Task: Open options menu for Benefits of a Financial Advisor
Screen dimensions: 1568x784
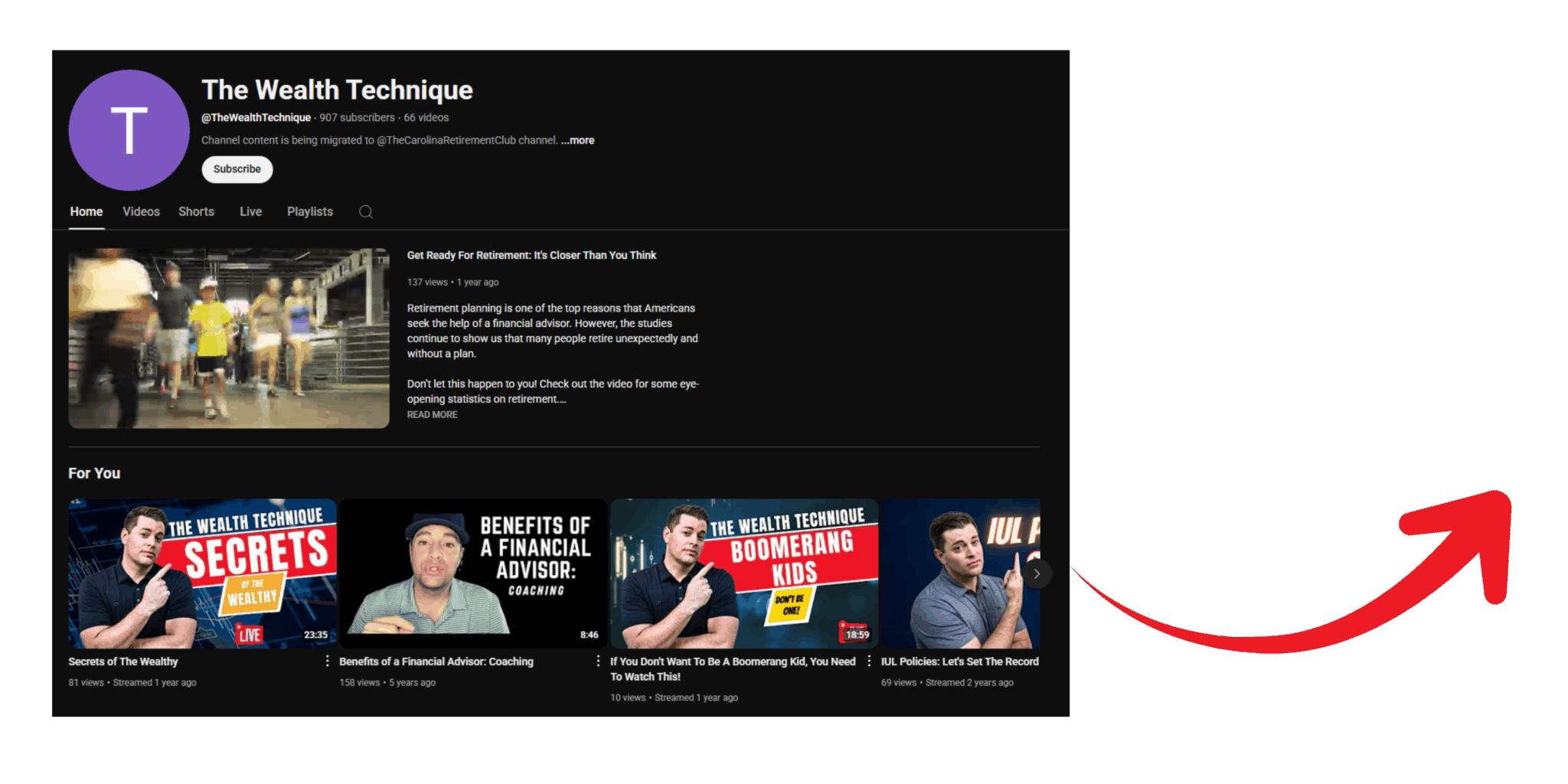Action: pos(598,661)
